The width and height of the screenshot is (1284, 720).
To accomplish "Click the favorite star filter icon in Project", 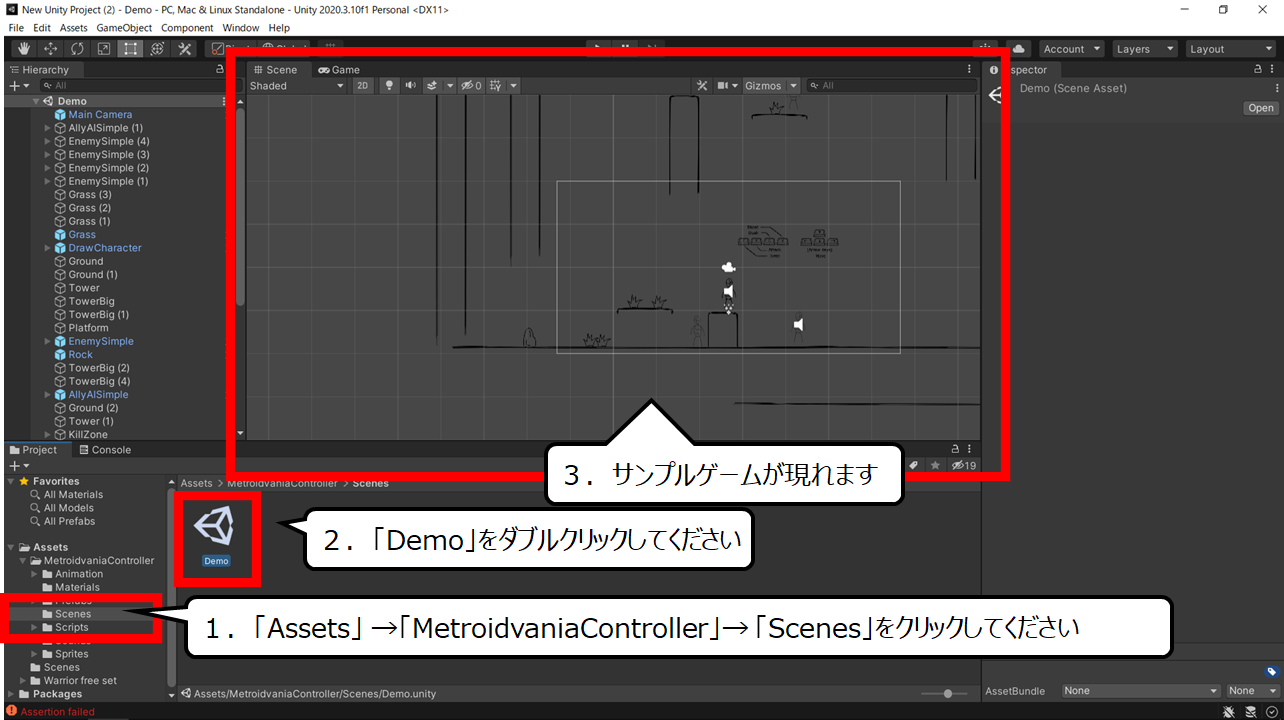I will coord(935,466).
